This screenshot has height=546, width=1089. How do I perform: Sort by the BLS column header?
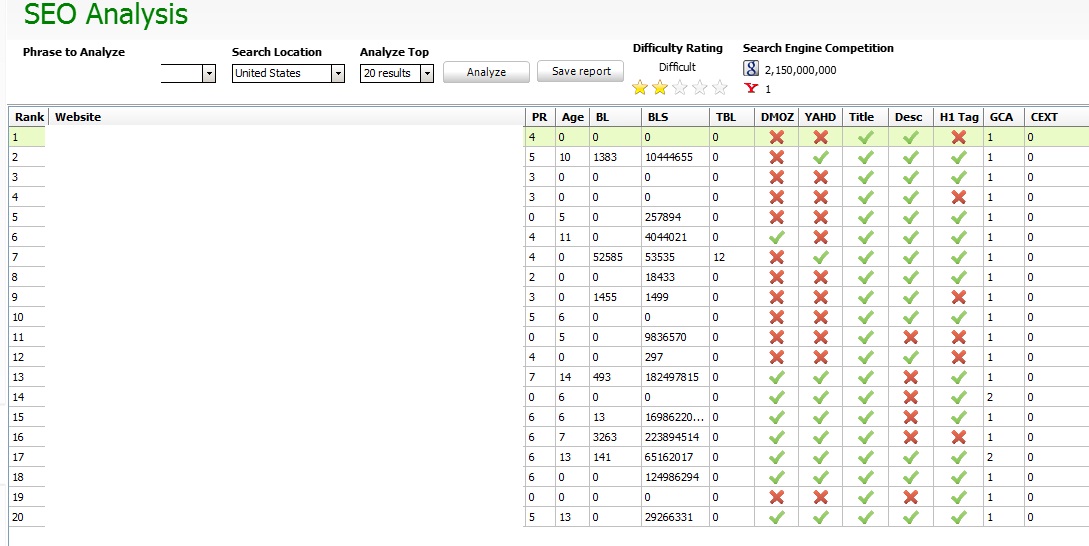(x=676, y=117)
